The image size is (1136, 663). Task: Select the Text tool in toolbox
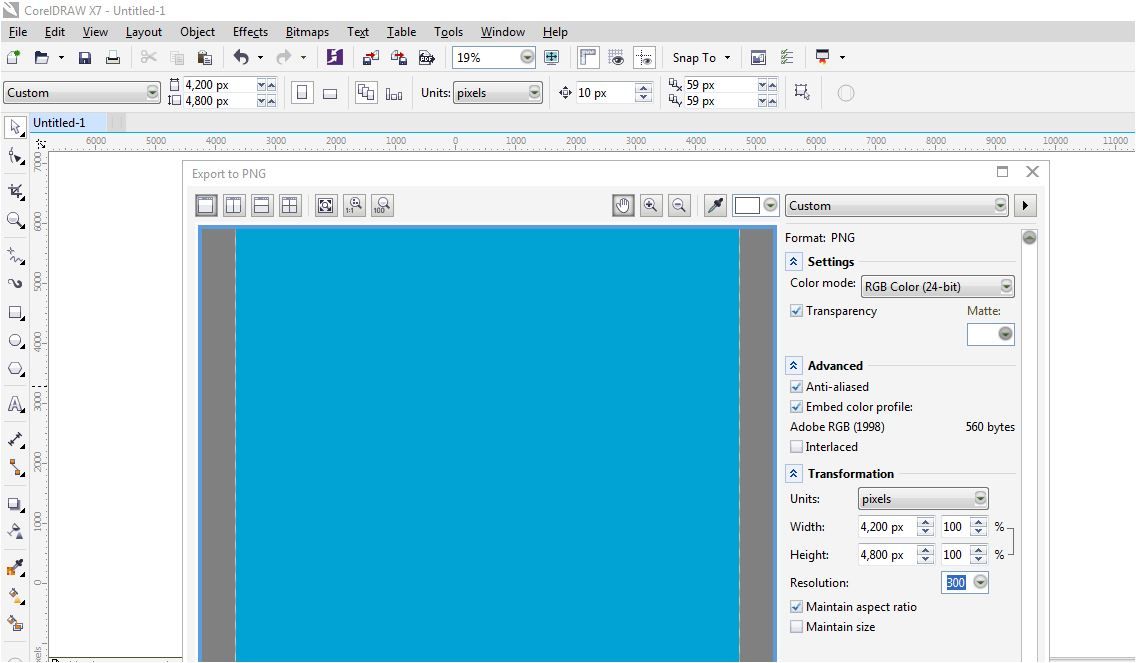(x=15, y=404)
